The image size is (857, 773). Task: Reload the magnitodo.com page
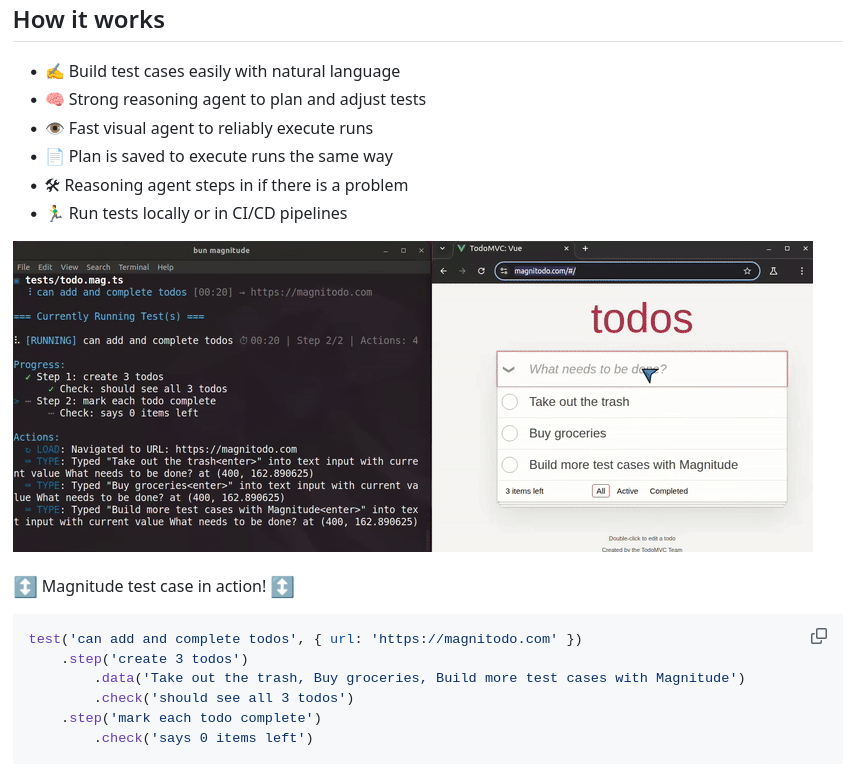[481, 271]
